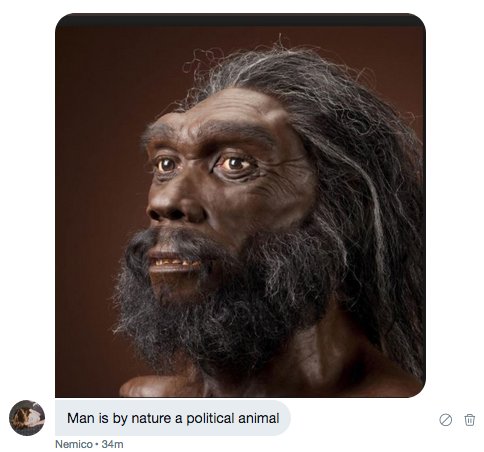
Task: Click the word 'animal' in the message
Action: coord(258,418)
